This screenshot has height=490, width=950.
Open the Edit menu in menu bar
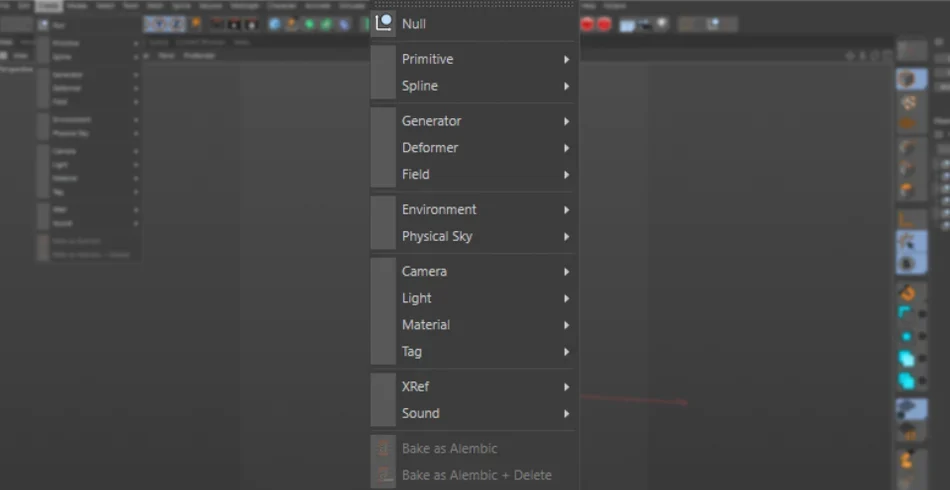tap(24, 5)
